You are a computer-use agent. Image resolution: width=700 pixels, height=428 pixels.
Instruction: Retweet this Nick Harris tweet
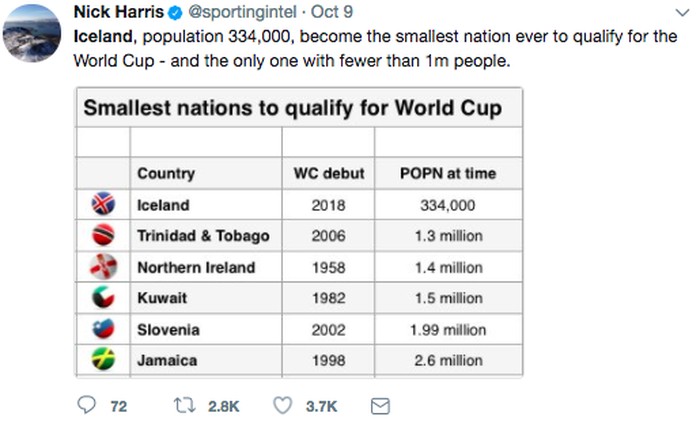[x=184, y=406]
